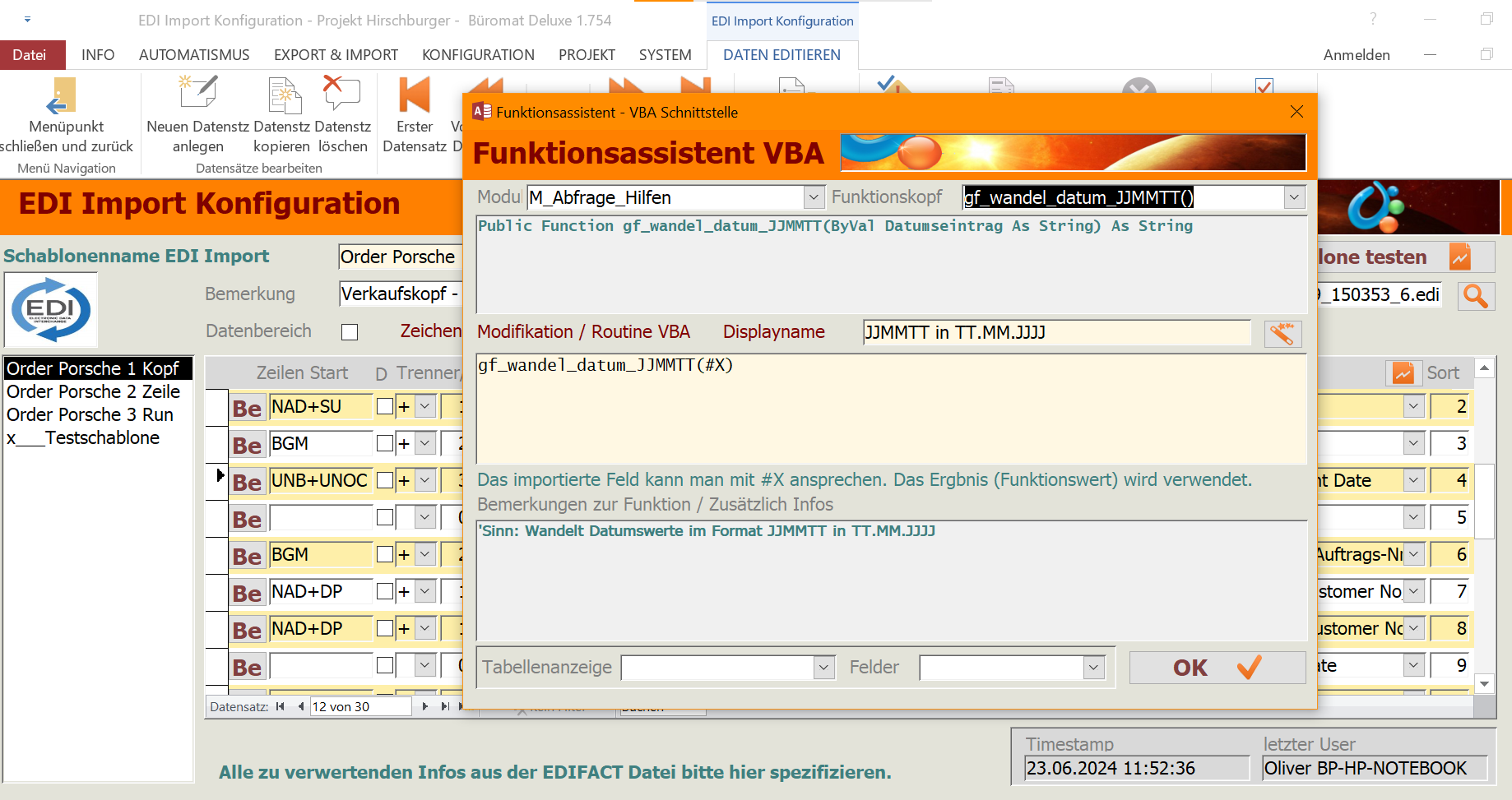
Task: Click the Datensatz löschen icon
Action: point(341,95)
